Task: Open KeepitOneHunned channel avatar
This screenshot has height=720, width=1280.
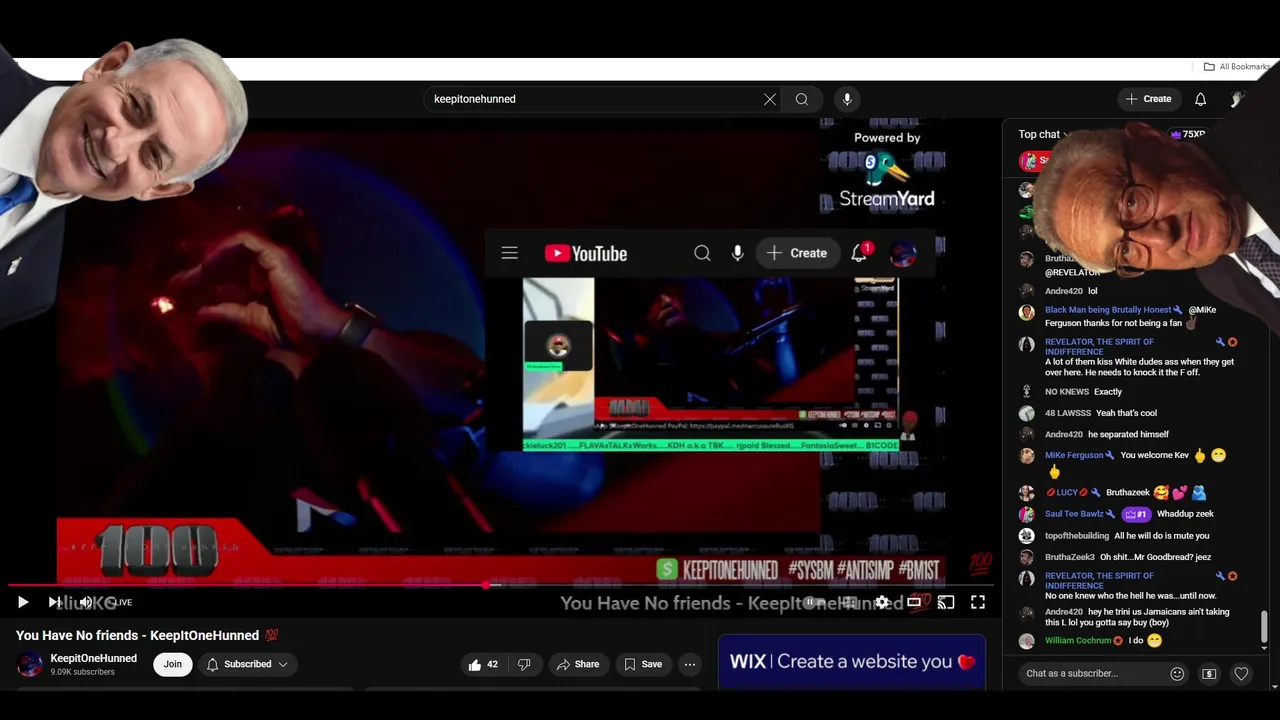Action: 30,664
